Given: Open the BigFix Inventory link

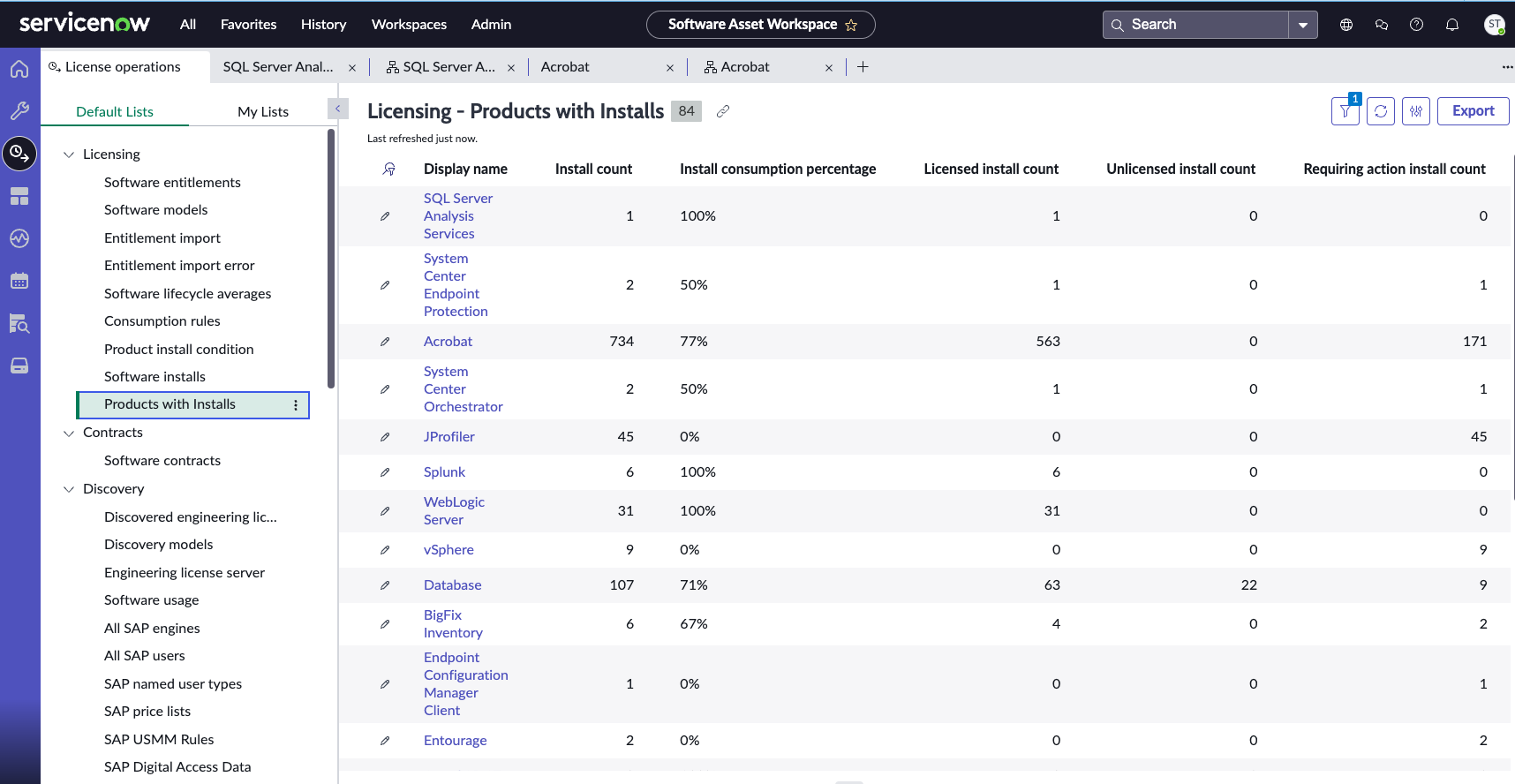Looking at the screenshot, I should 453,624.
